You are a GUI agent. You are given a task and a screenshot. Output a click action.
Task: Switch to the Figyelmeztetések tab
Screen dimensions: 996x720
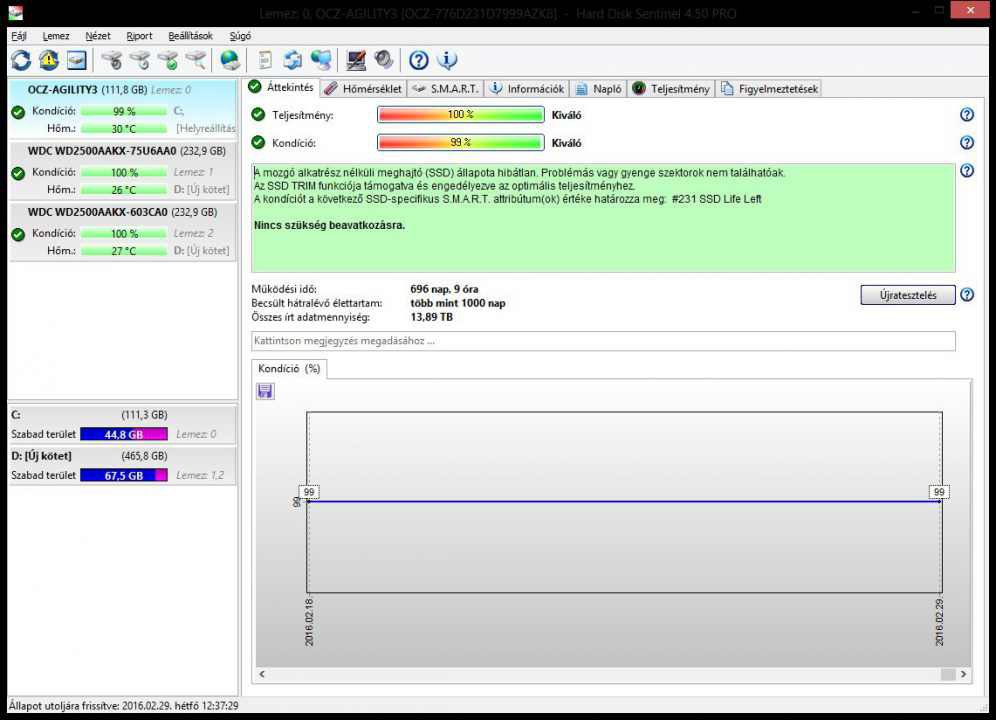point(769,89)
